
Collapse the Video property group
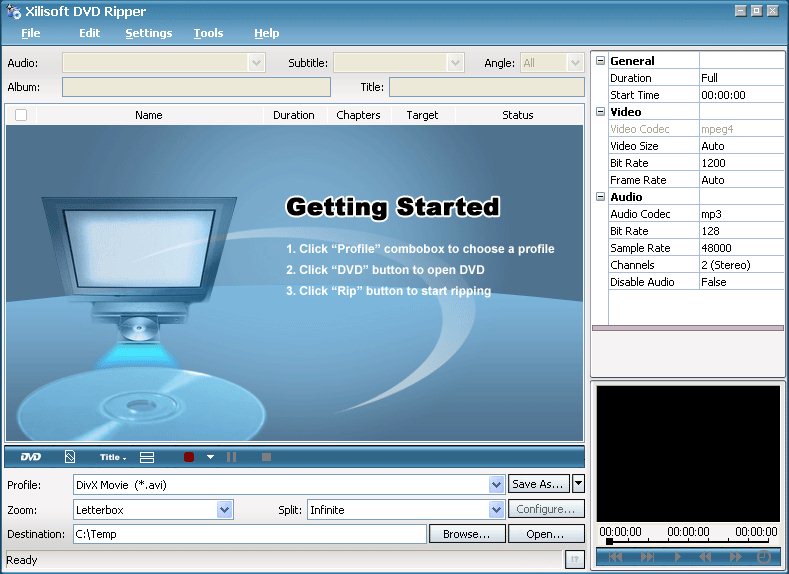tap(600, 112)
